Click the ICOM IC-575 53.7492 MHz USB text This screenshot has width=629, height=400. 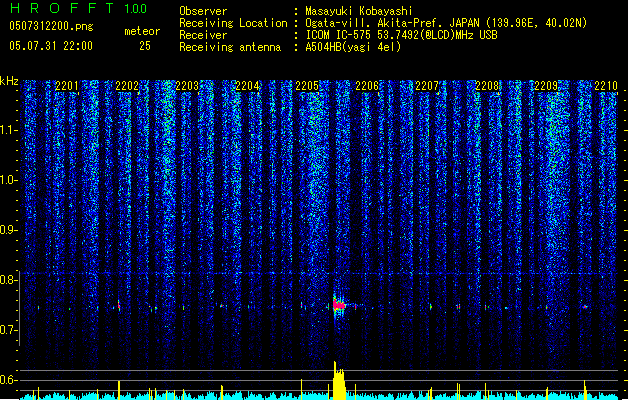tap(402, 35)
